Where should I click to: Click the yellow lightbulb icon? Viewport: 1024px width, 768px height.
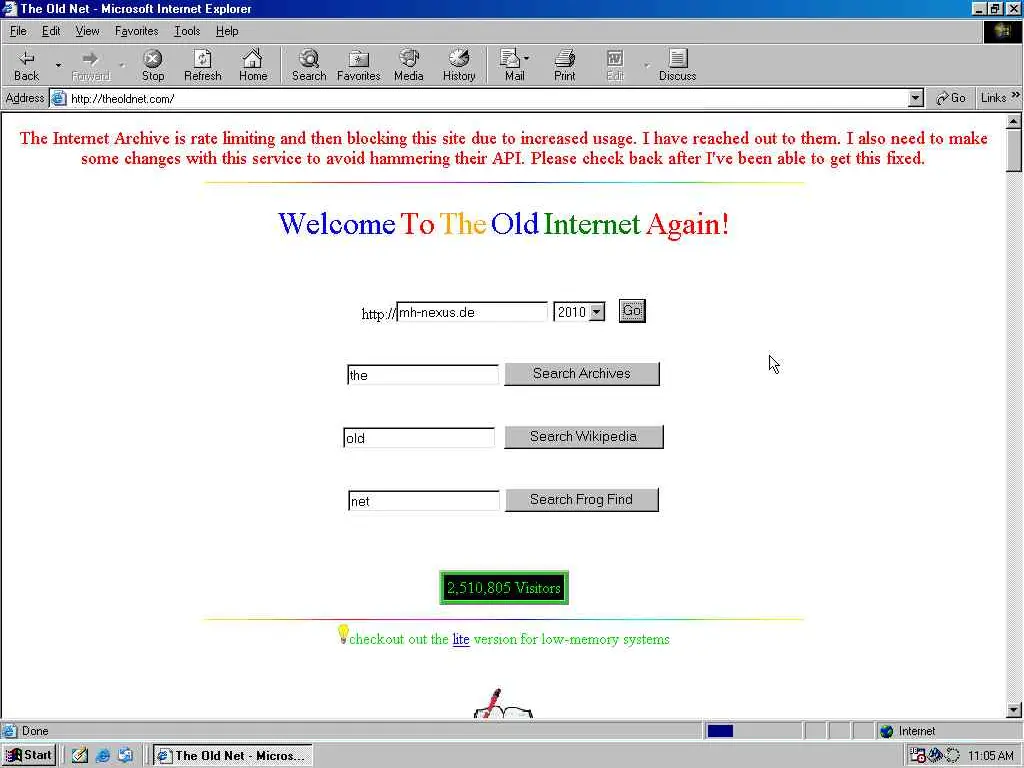(x=343, y=633)
